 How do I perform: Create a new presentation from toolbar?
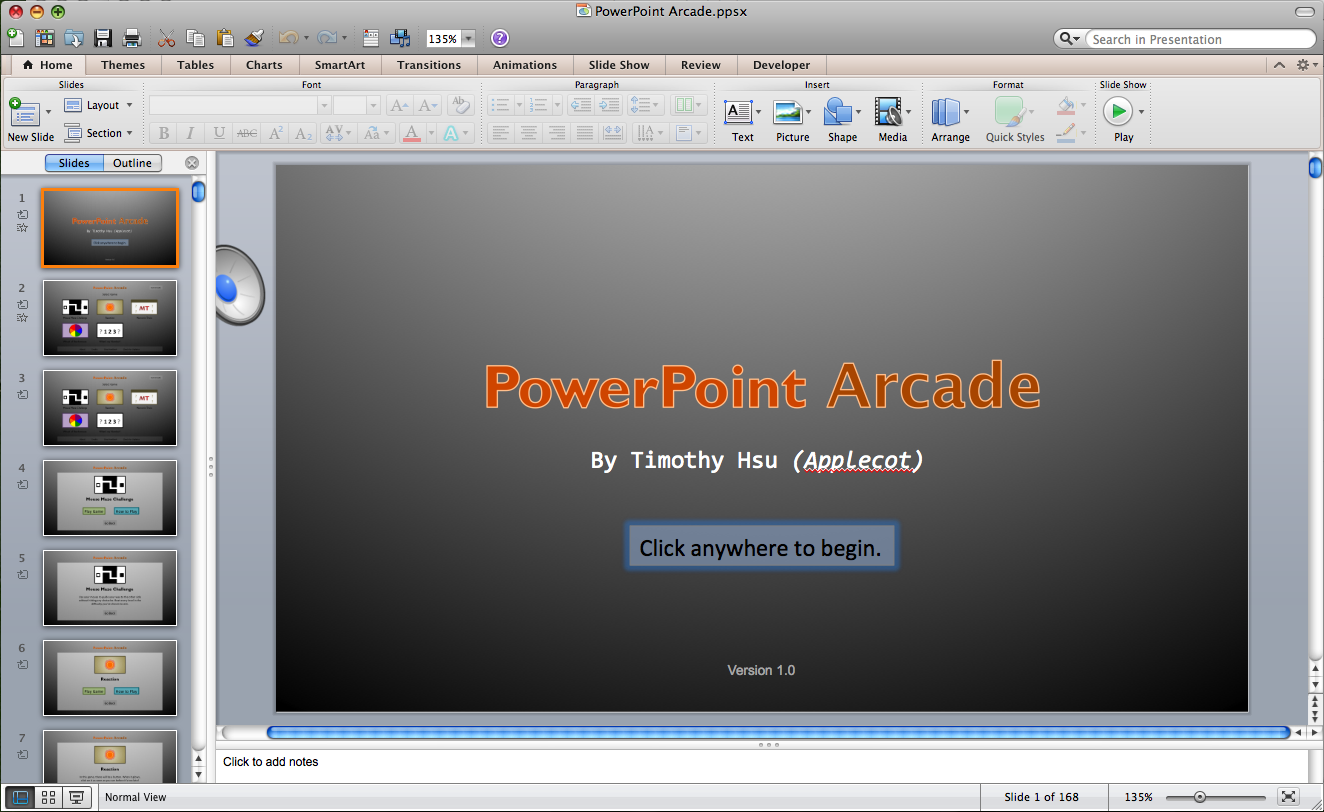[x=15, y=38]
